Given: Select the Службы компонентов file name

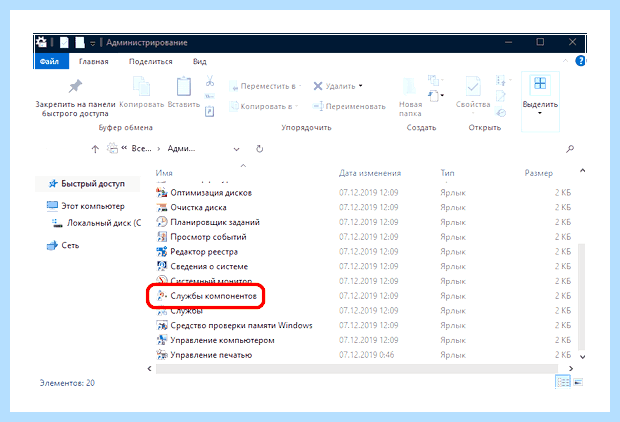Looking at the screenshot, I should (214, 296).
